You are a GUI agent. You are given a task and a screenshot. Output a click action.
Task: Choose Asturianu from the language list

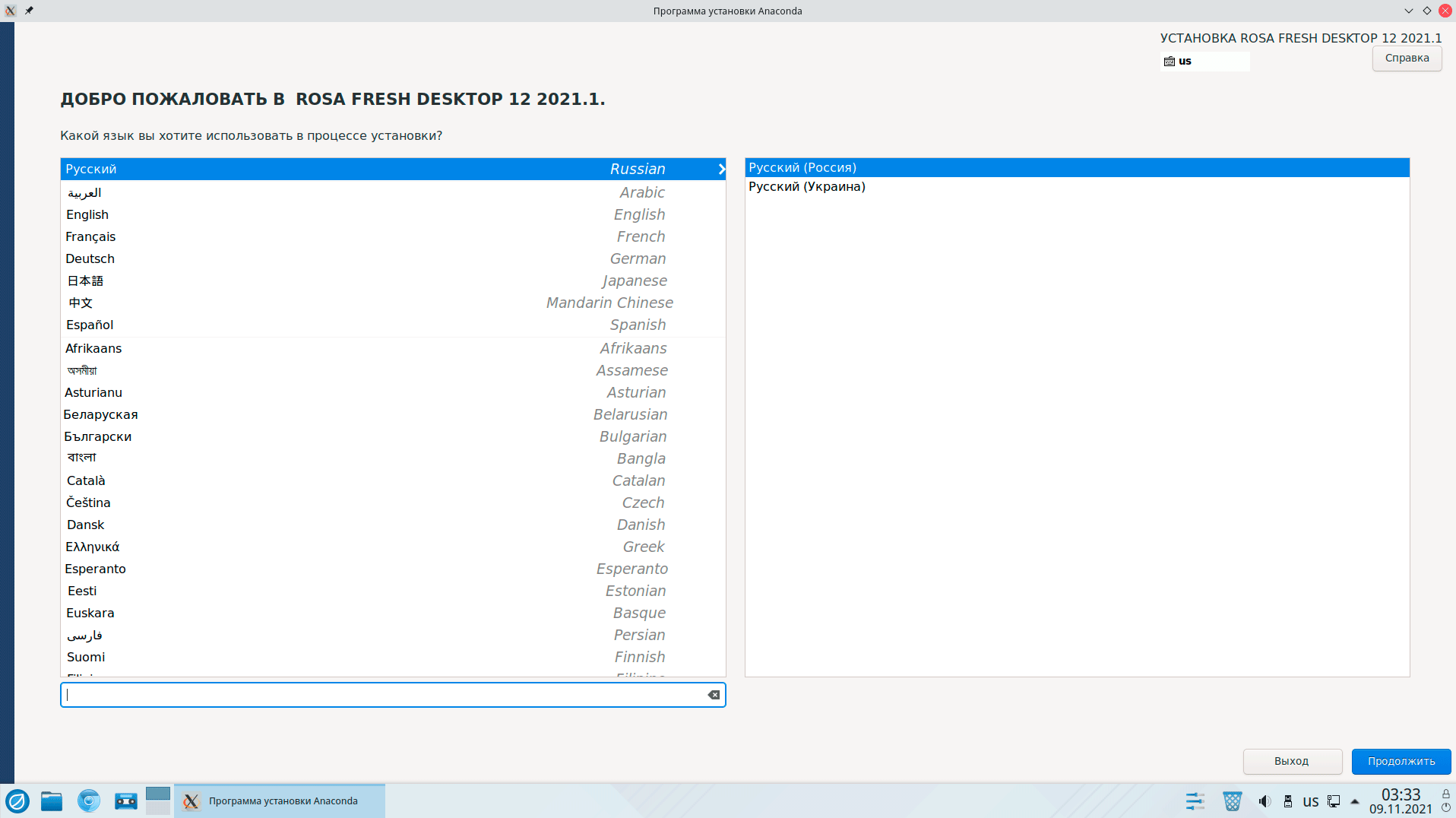click(393, 392)
